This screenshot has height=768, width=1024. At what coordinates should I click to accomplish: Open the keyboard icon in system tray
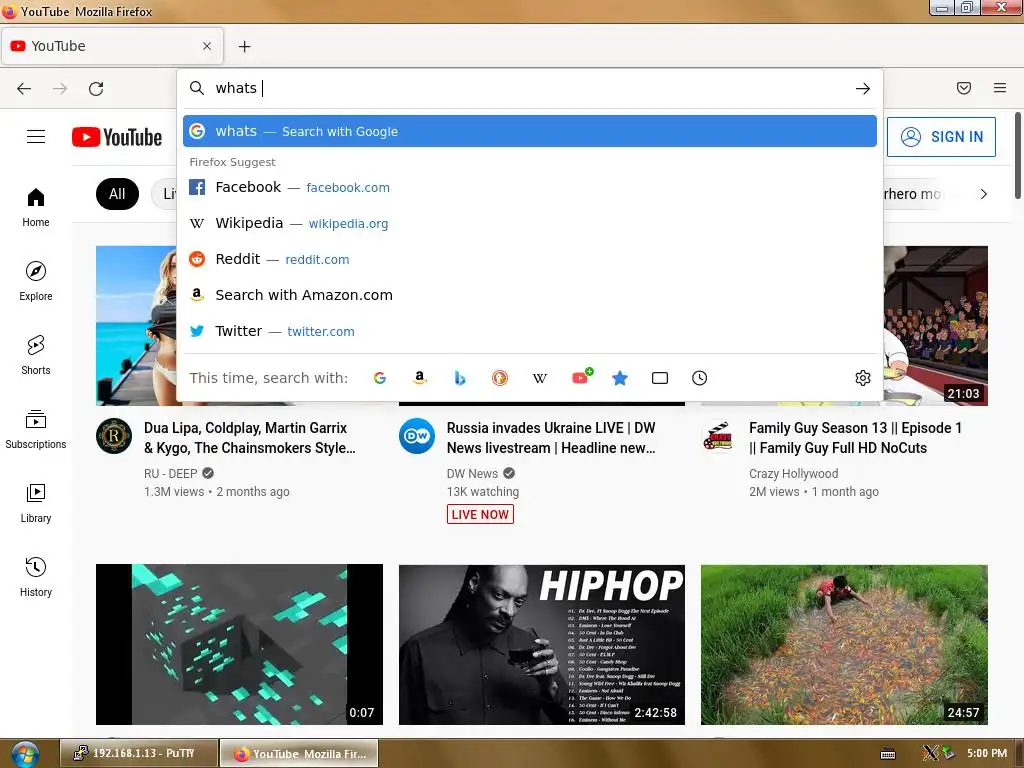click(888, 754)
